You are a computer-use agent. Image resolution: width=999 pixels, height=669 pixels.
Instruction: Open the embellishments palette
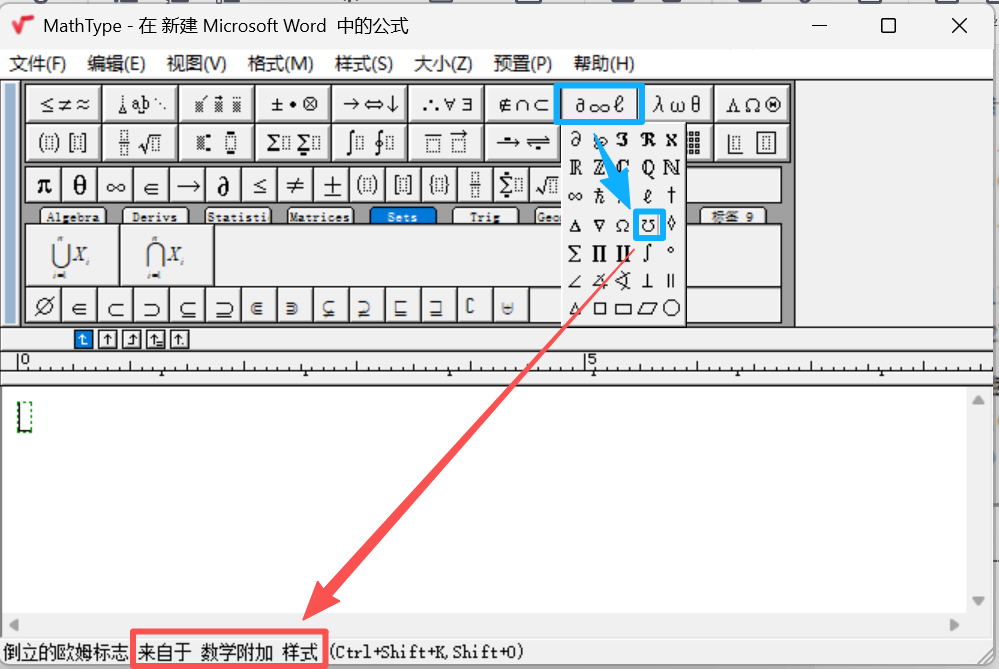pos(217,104)
